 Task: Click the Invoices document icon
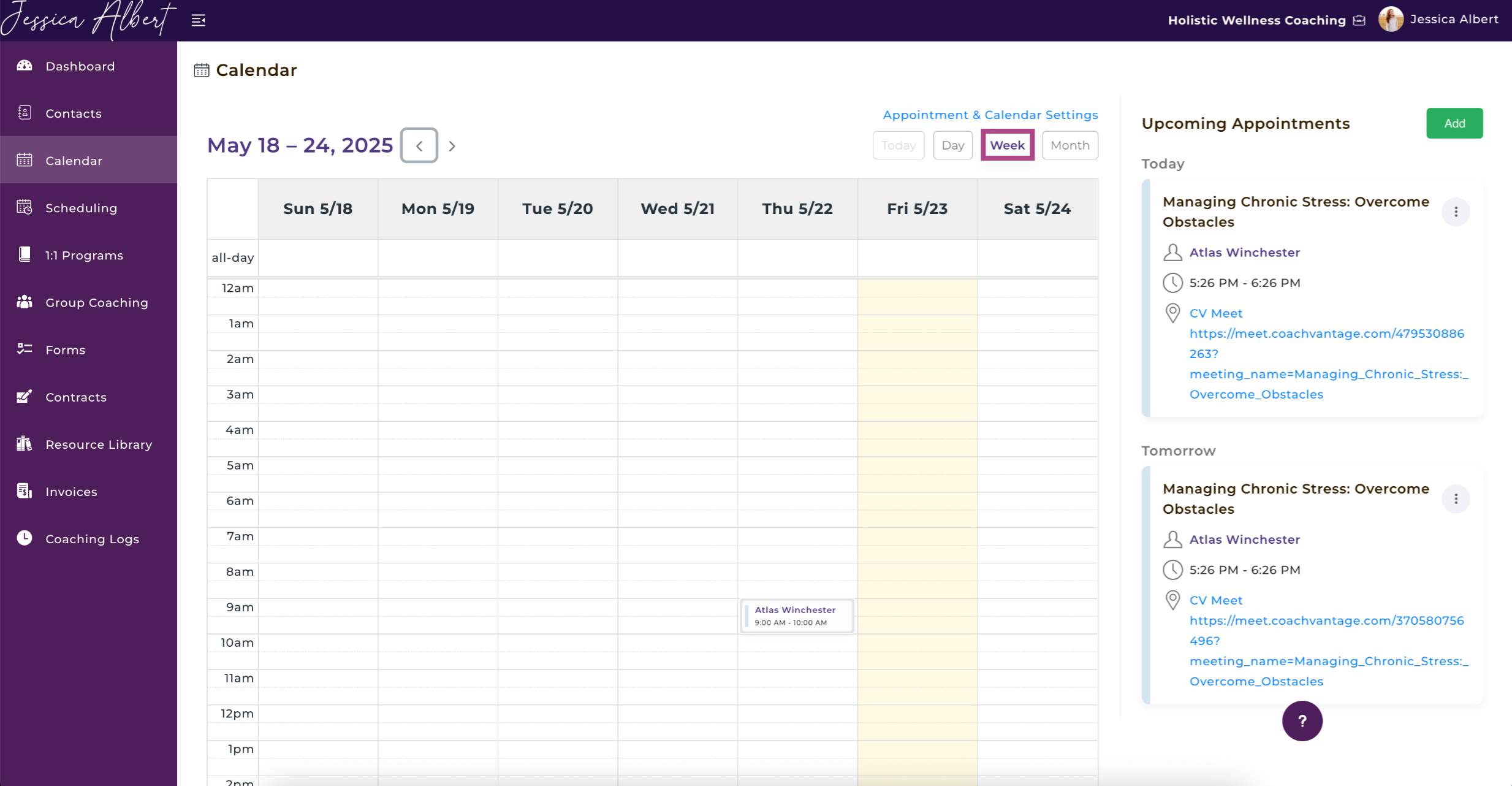coord(25,490)
